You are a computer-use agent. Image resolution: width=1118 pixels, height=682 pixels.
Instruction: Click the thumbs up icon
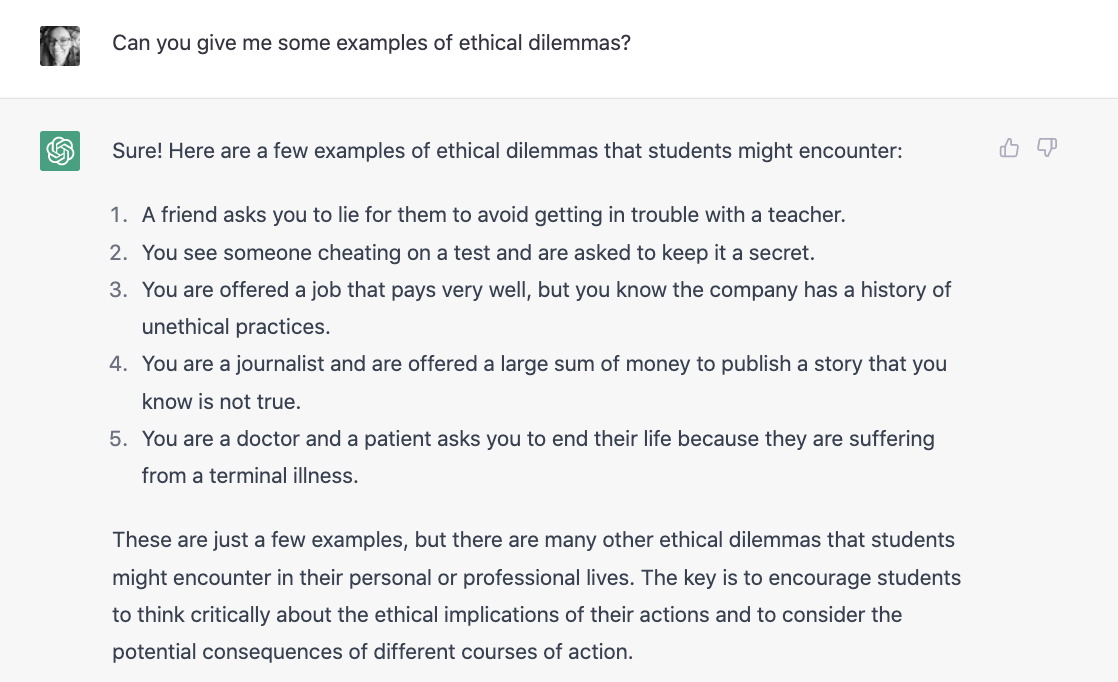point(1009,148)
